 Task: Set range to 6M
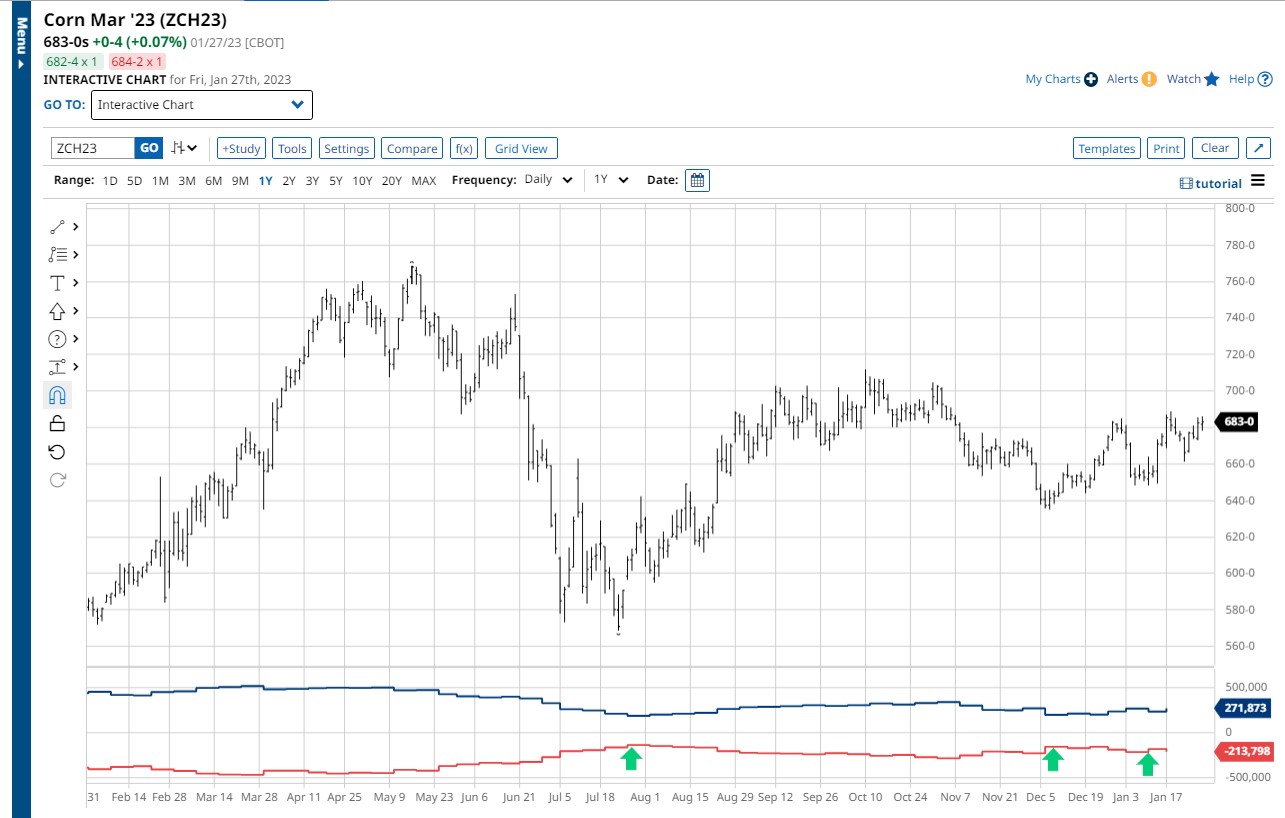[214, 181]
